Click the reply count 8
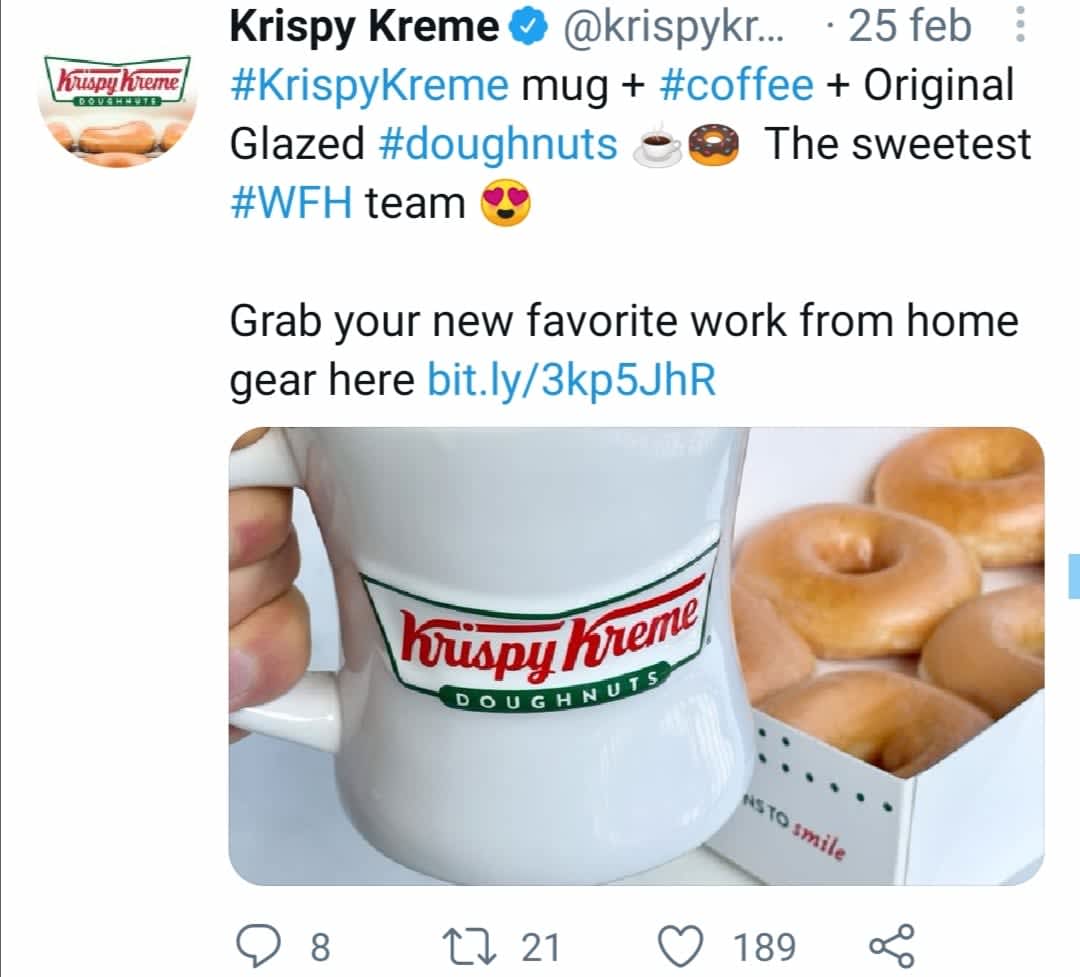Screen dimensions: 1080x977 [x=319, y=945]
